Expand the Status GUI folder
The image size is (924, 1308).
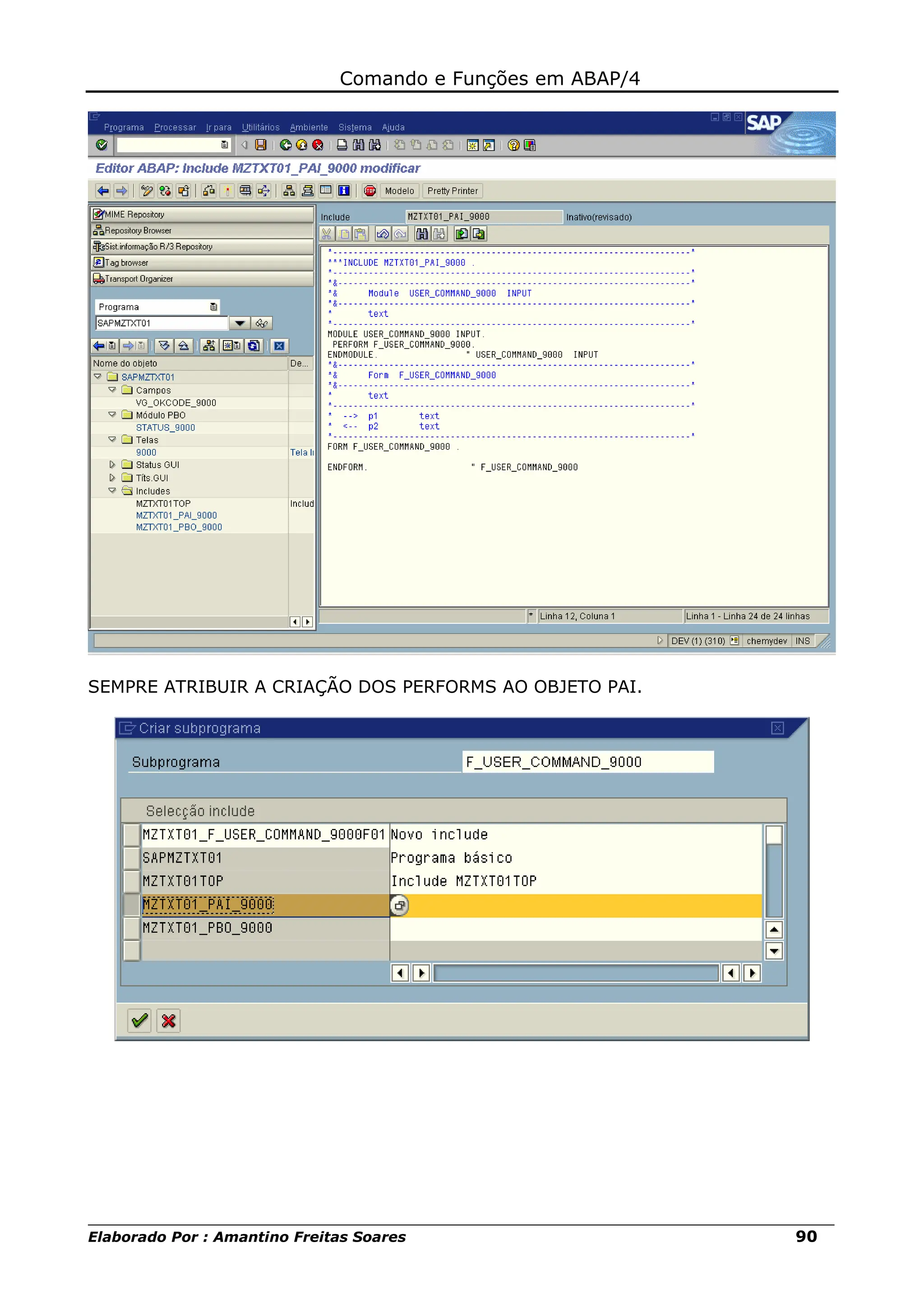112,465
